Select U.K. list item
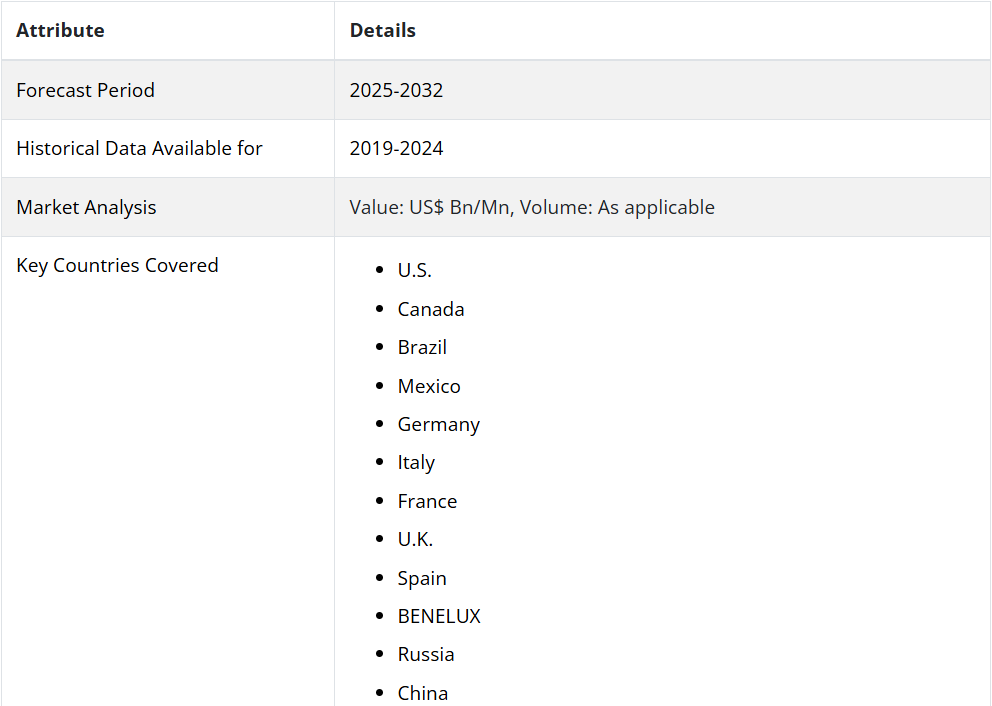The image size is (992, 706). coord(415,540)
